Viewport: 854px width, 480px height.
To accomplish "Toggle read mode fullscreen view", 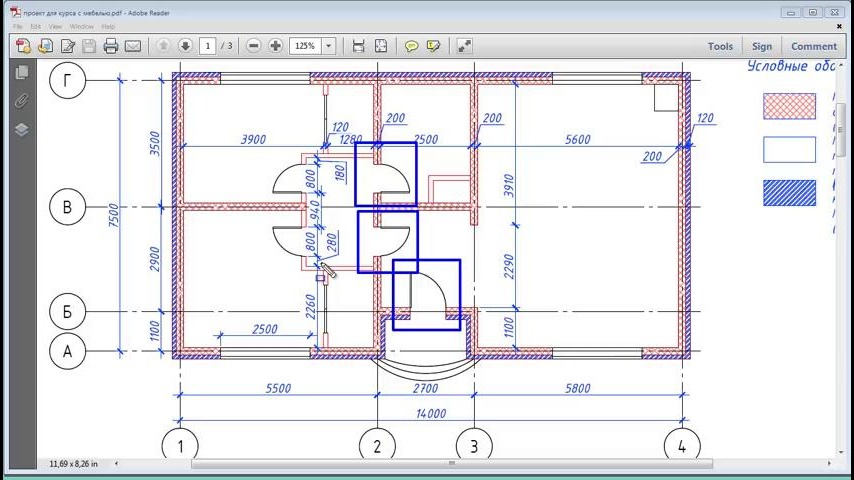I will coord(464,46).
